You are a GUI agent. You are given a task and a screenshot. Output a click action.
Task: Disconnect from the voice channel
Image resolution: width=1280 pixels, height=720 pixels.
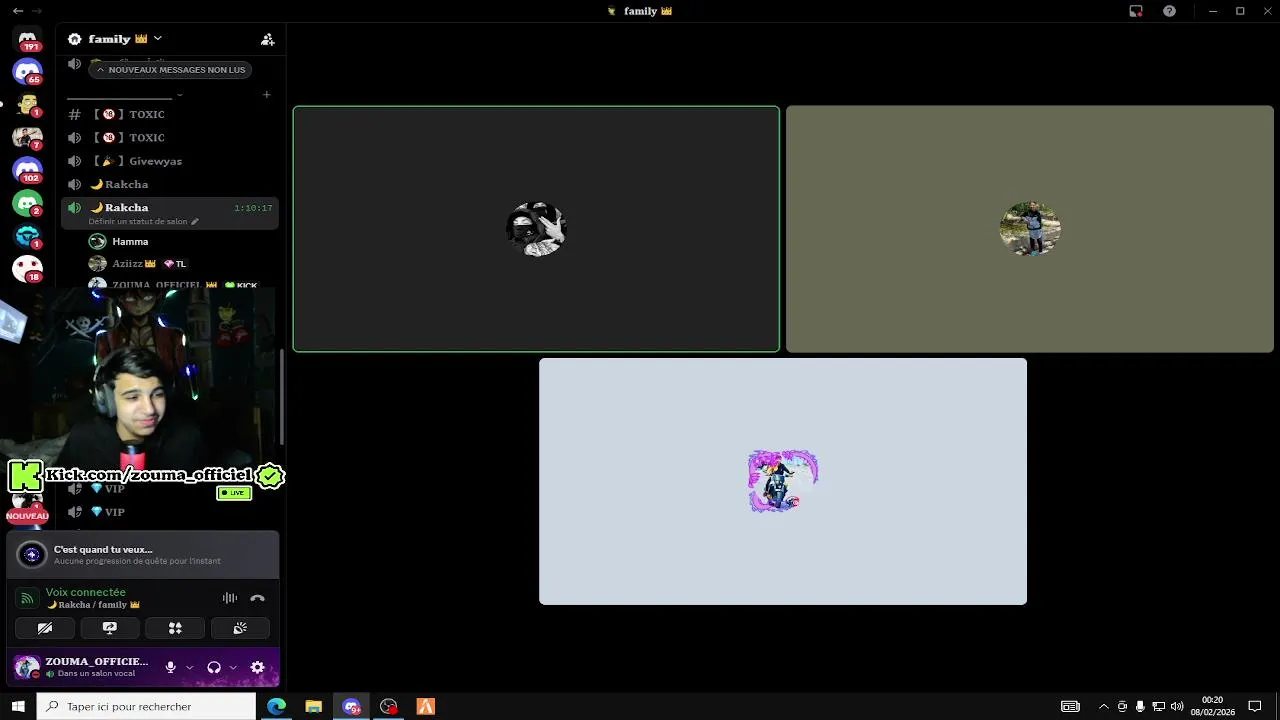pyautogui.click(x=257, y=598)
